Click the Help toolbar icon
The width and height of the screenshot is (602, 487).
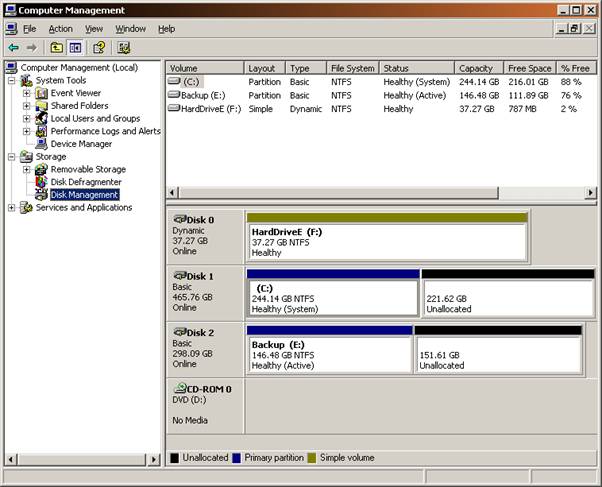pyautogui.click(x=99, y=48)
